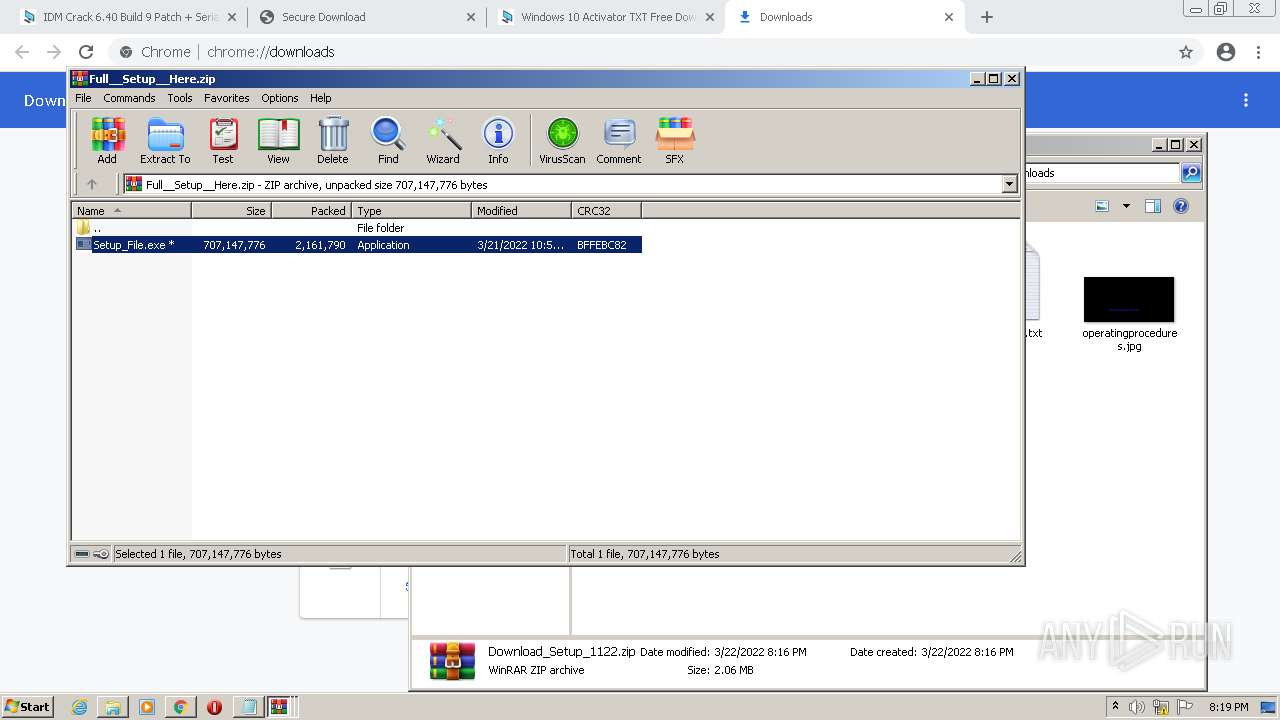Open the Find search tool
The width and height of the screenshot is (1280, 720).
388,140
